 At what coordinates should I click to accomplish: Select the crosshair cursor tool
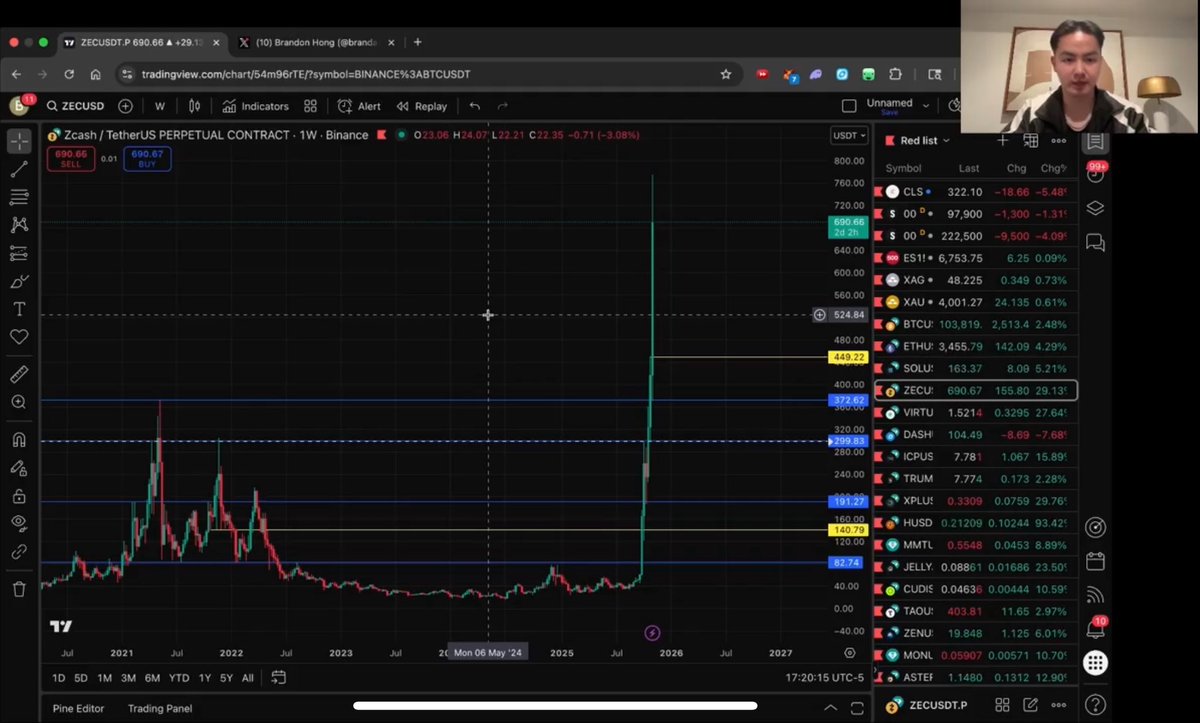19,141
